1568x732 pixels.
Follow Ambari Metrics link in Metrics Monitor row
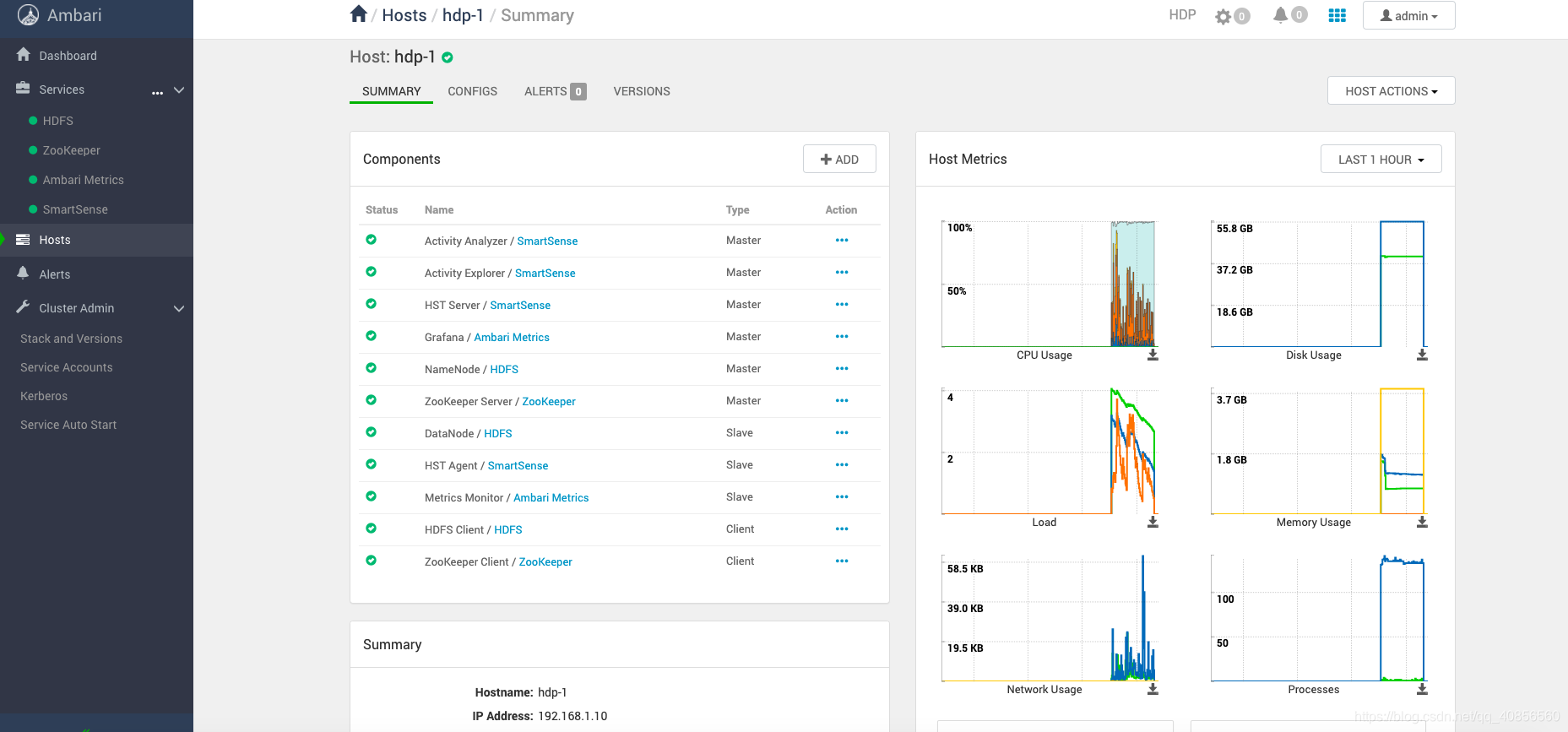[x=551, y=497]
